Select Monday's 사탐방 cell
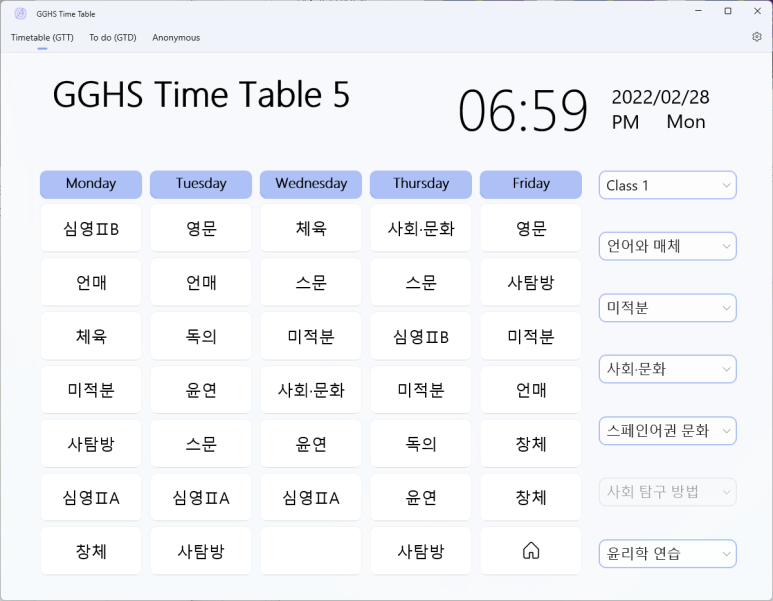 (x=91, y=443)
